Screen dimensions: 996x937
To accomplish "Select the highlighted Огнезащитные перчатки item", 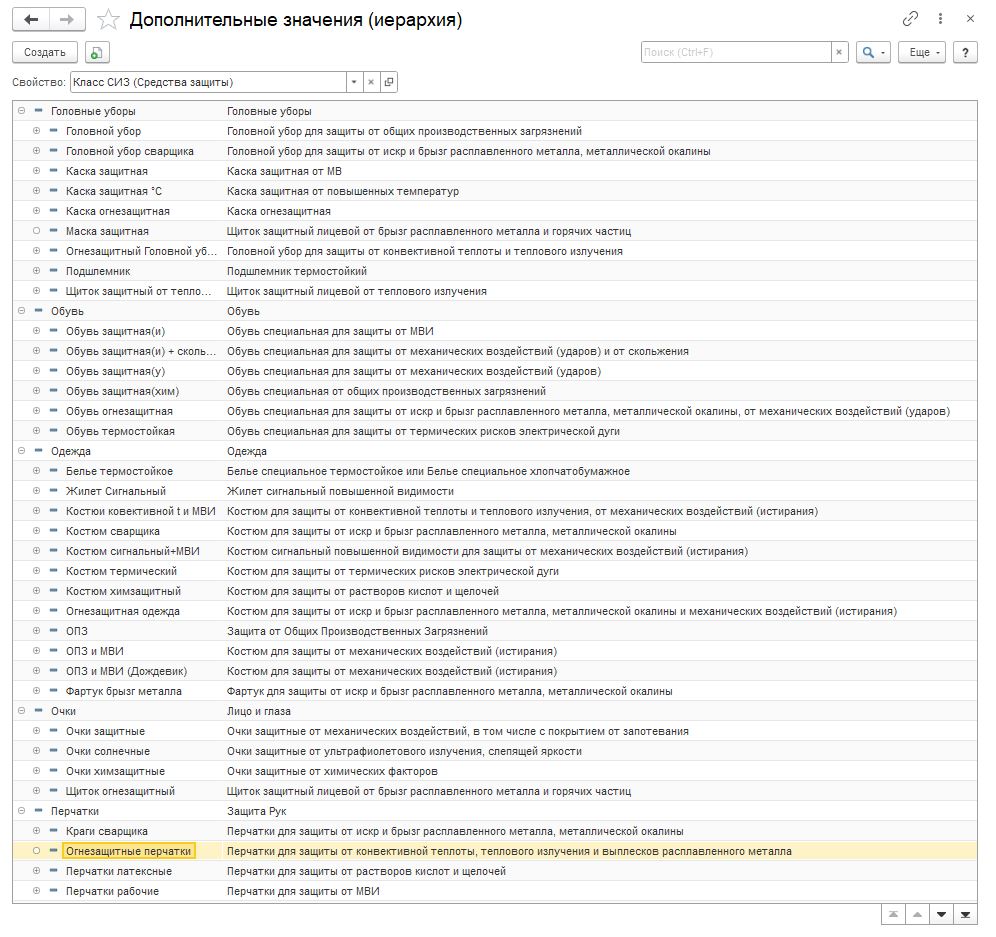I will [128, 851].
